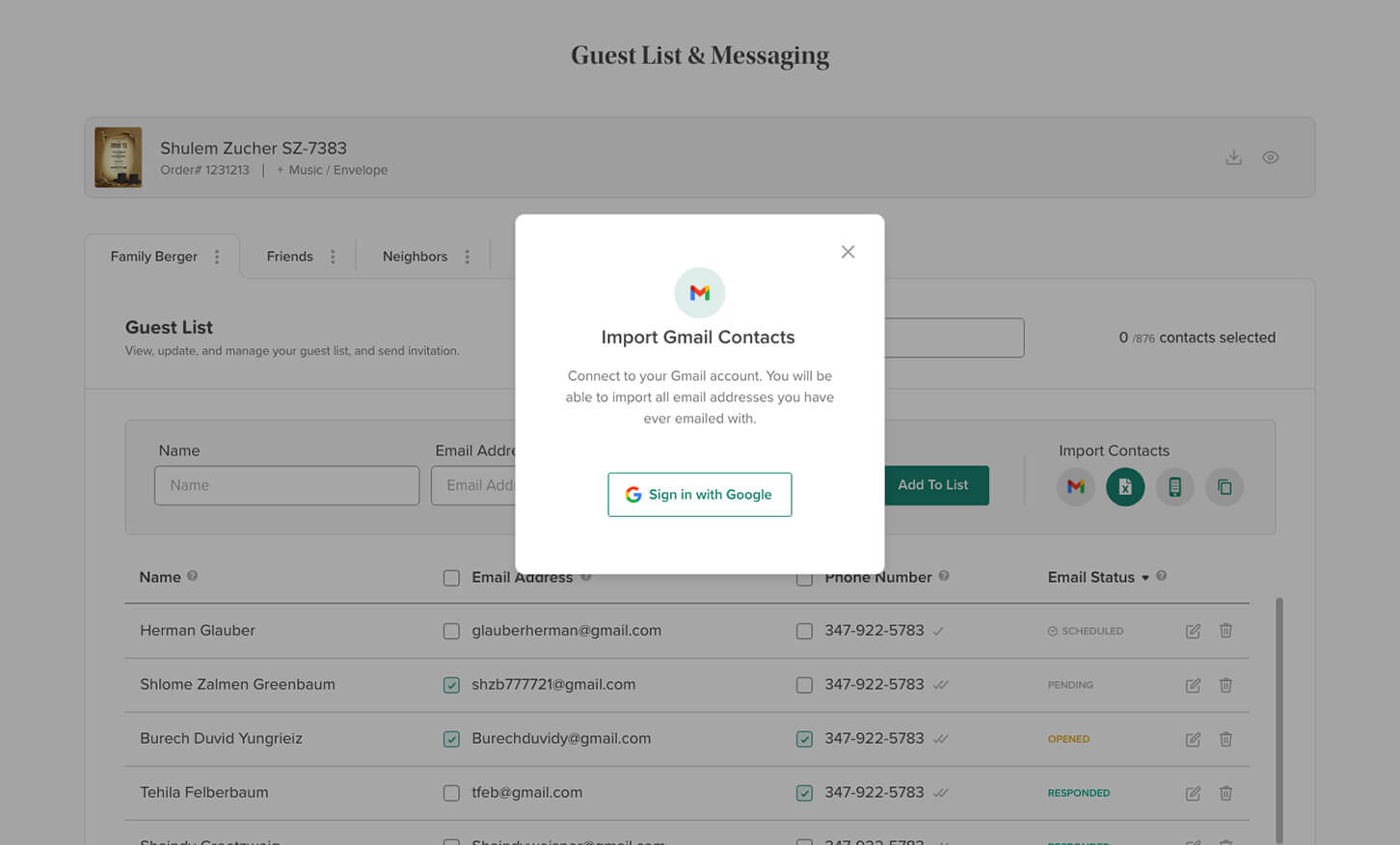Click PENDING status for Shlome Zalmen Greenbaum

[x=1070, y=685]
